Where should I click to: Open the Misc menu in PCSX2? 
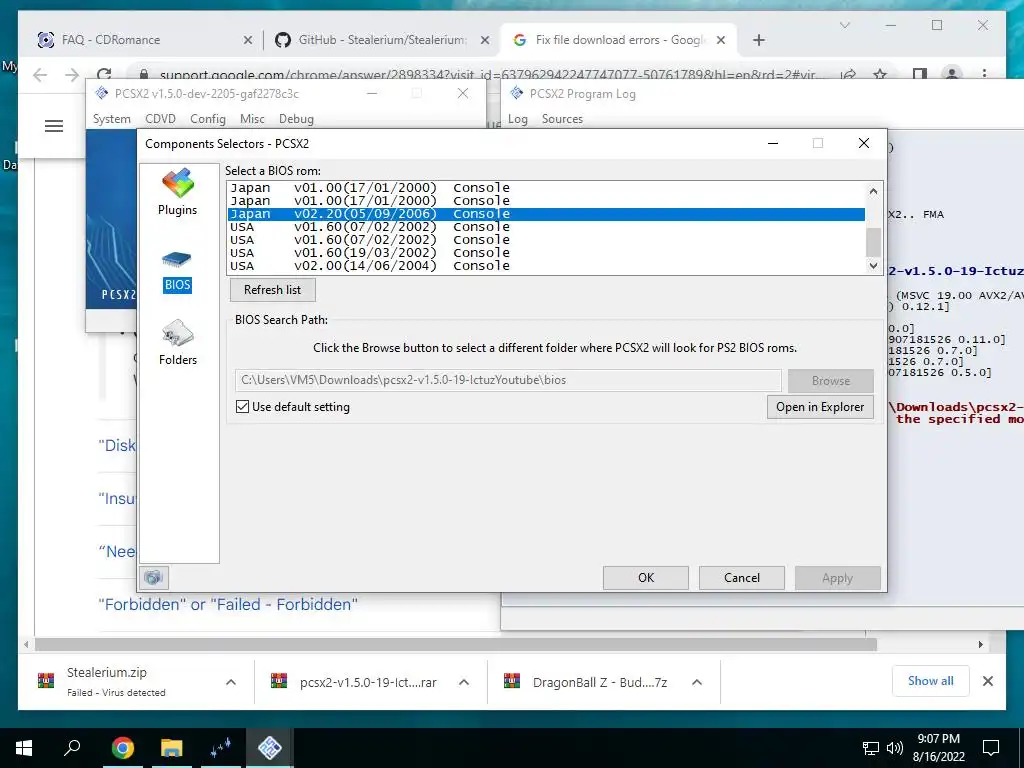(x=252, y=119)
